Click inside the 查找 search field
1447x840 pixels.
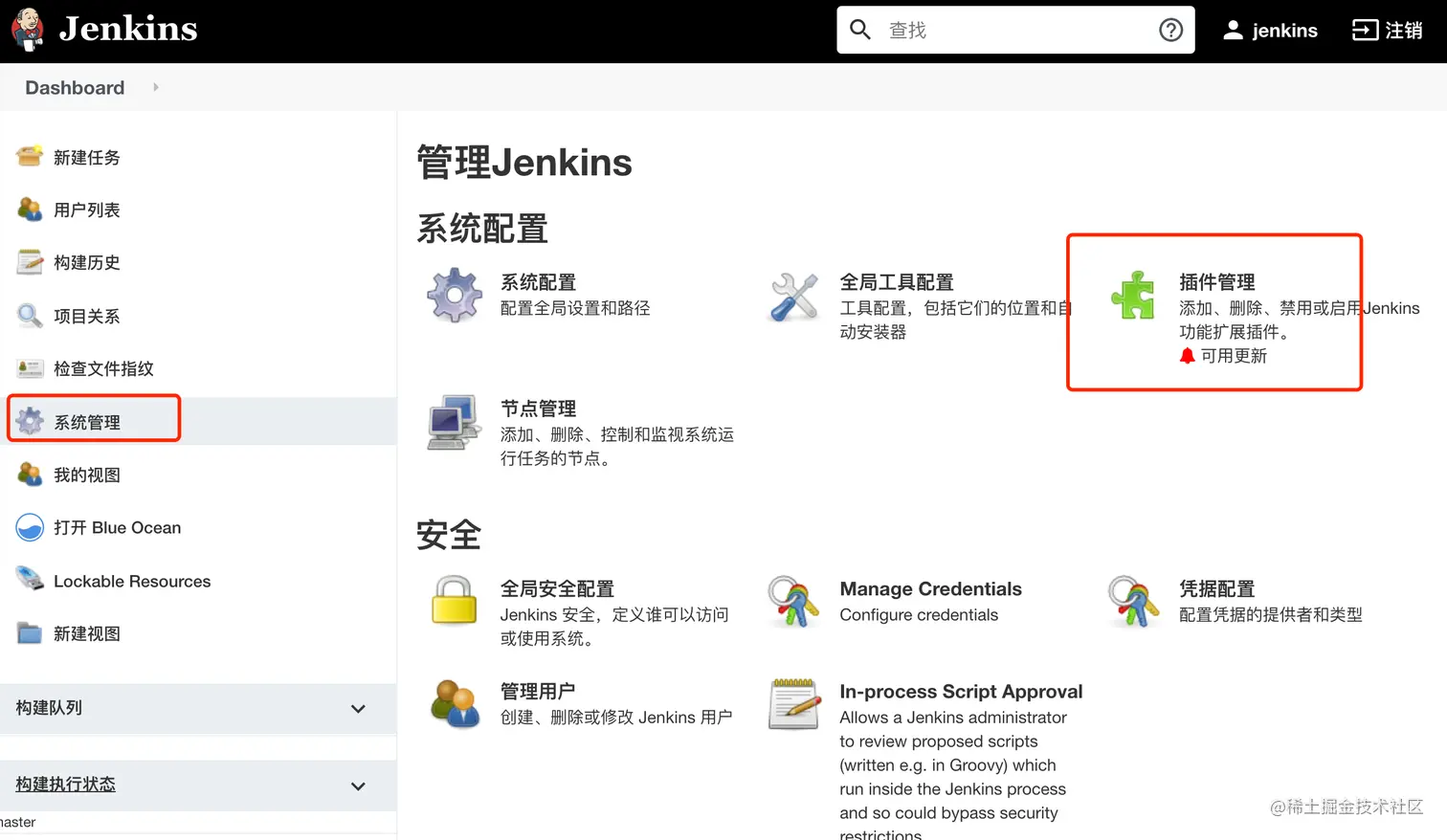point(1005,30)
